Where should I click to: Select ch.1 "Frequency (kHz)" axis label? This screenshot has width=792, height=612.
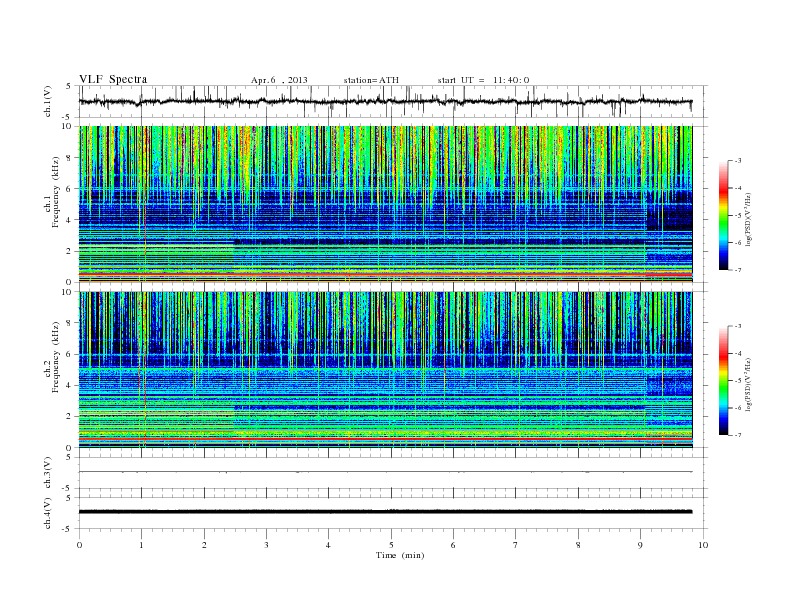pos(55,192)
